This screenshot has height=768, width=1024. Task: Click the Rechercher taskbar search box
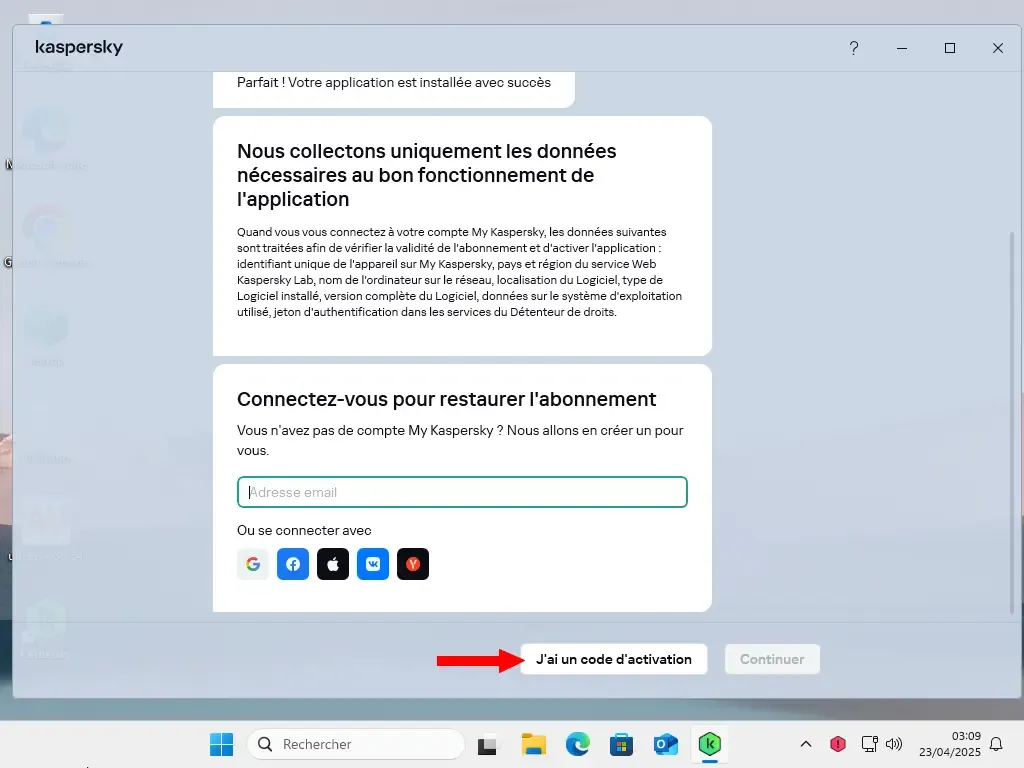(356, 744)
